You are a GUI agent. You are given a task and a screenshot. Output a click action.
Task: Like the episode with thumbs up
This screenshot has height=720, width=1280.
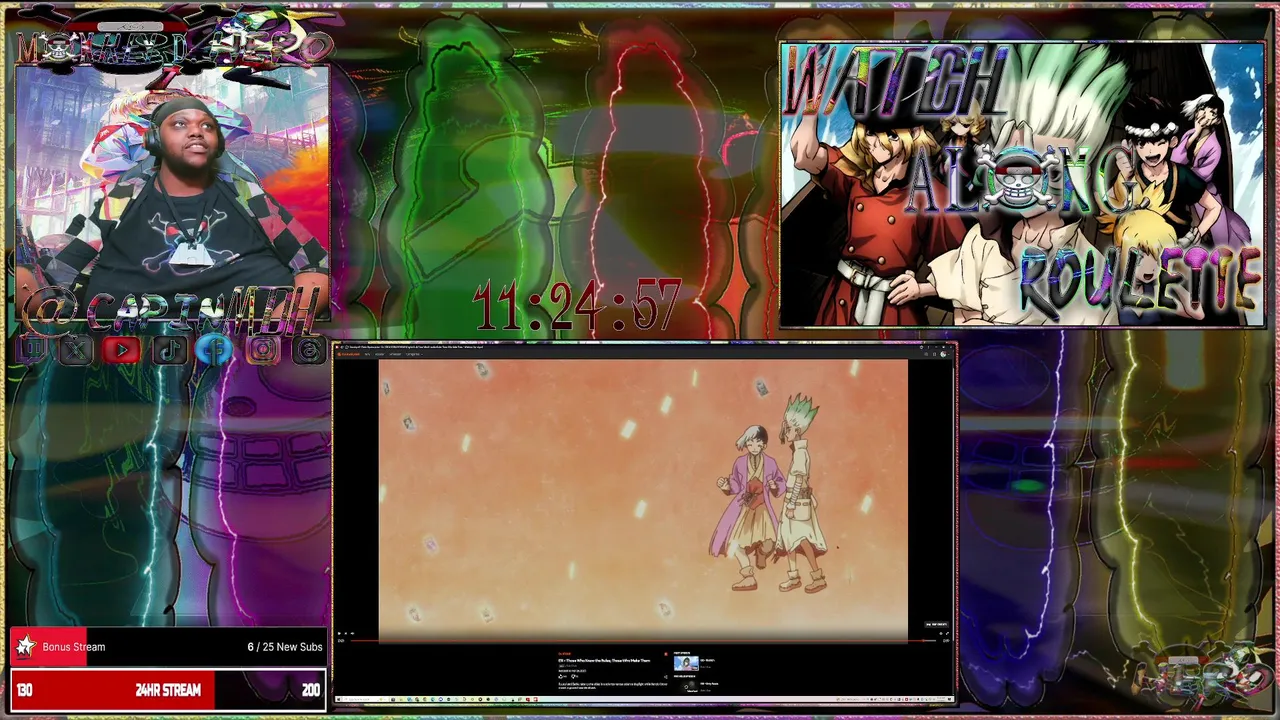tap(561, 676)
